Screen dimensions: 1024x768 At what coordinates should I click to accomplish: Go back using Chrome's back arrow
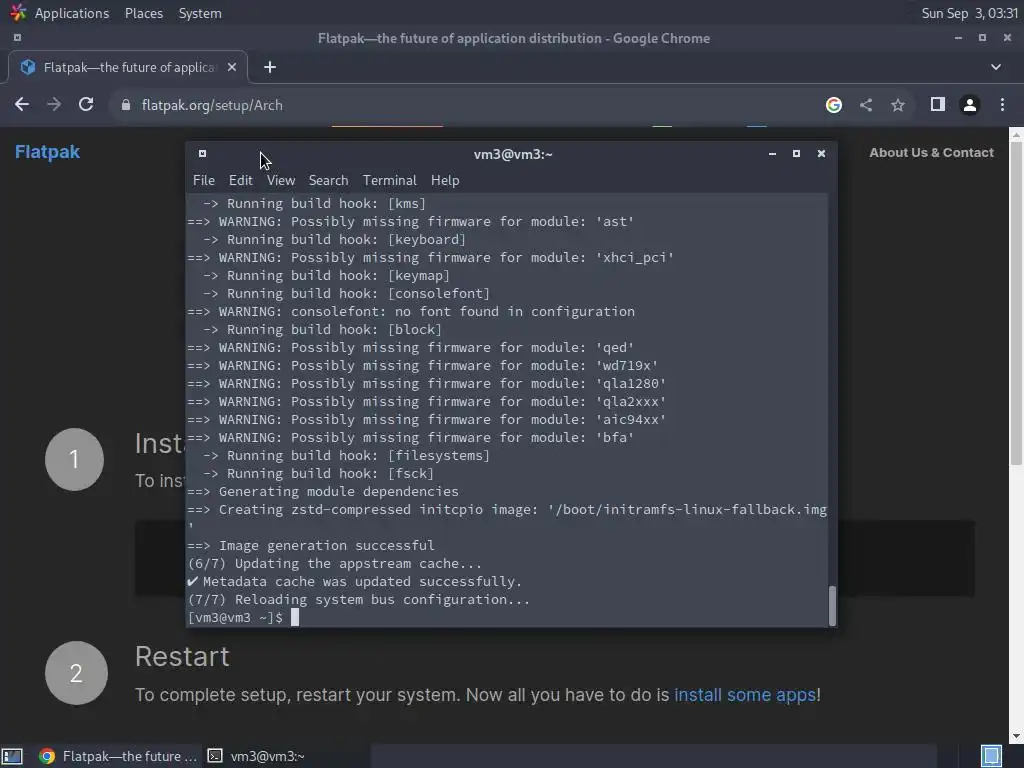click(x=22, y=104)
